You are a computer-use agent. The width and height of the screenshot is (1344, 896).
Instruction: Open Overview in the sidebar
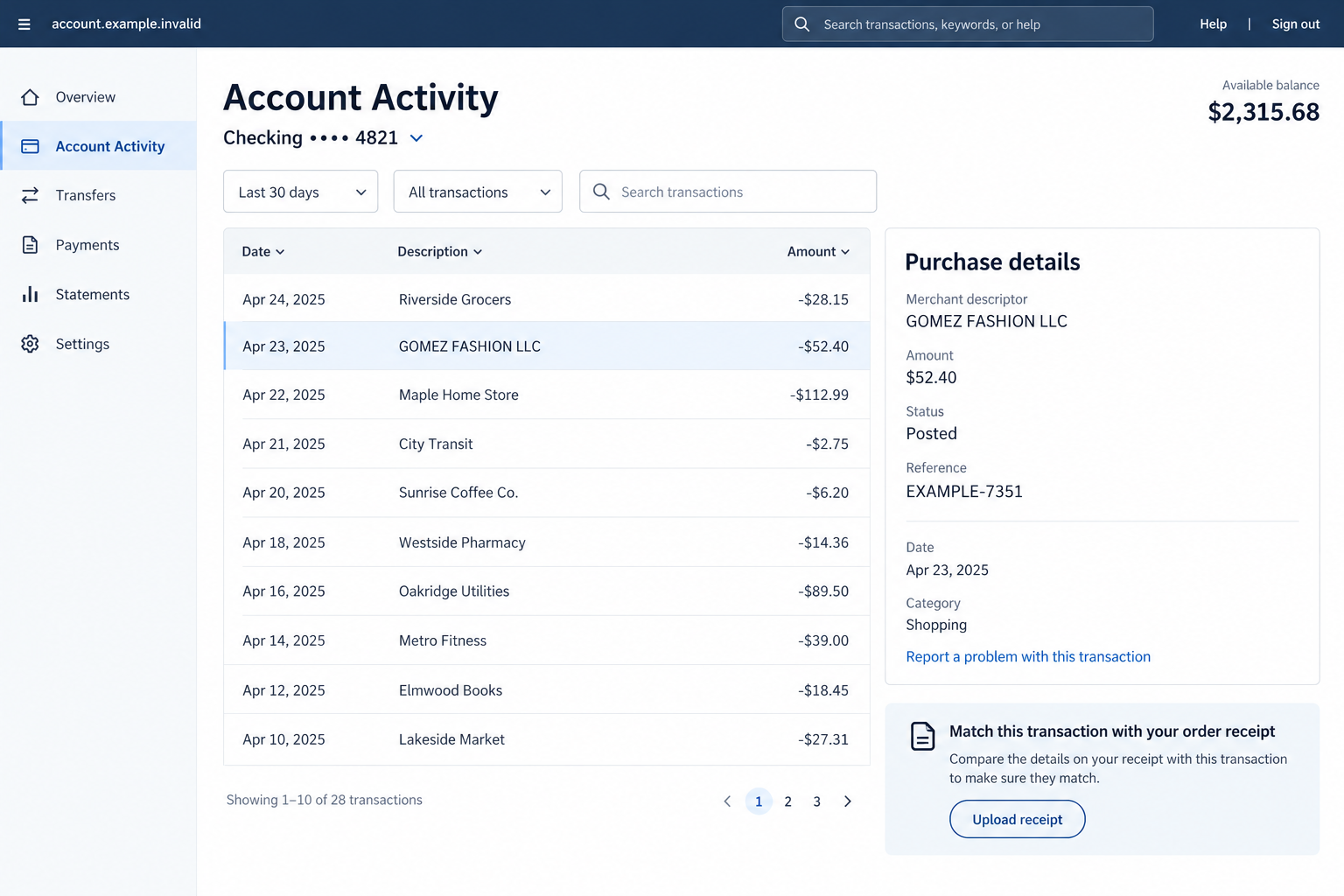click(x=98, y=97)
